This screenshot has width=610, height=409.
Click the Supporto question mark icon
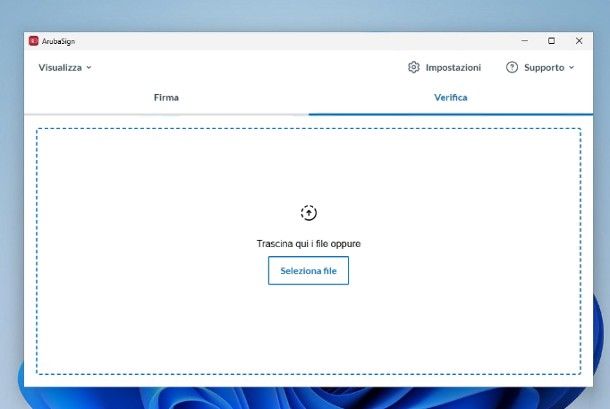512,67
